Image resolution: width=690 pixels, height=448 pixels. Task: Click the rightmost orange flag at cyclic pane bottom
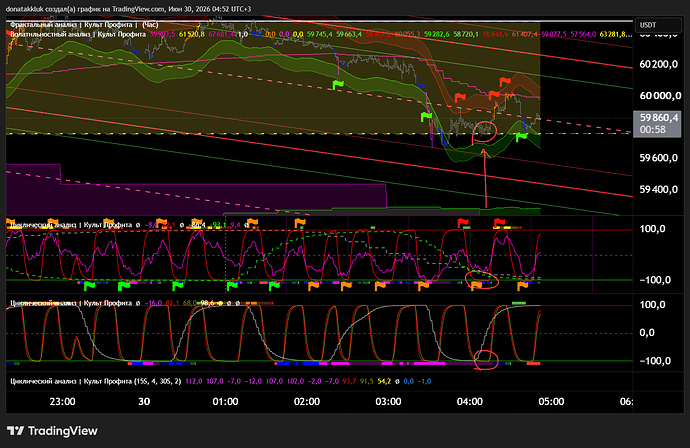[x=523, y=286]
